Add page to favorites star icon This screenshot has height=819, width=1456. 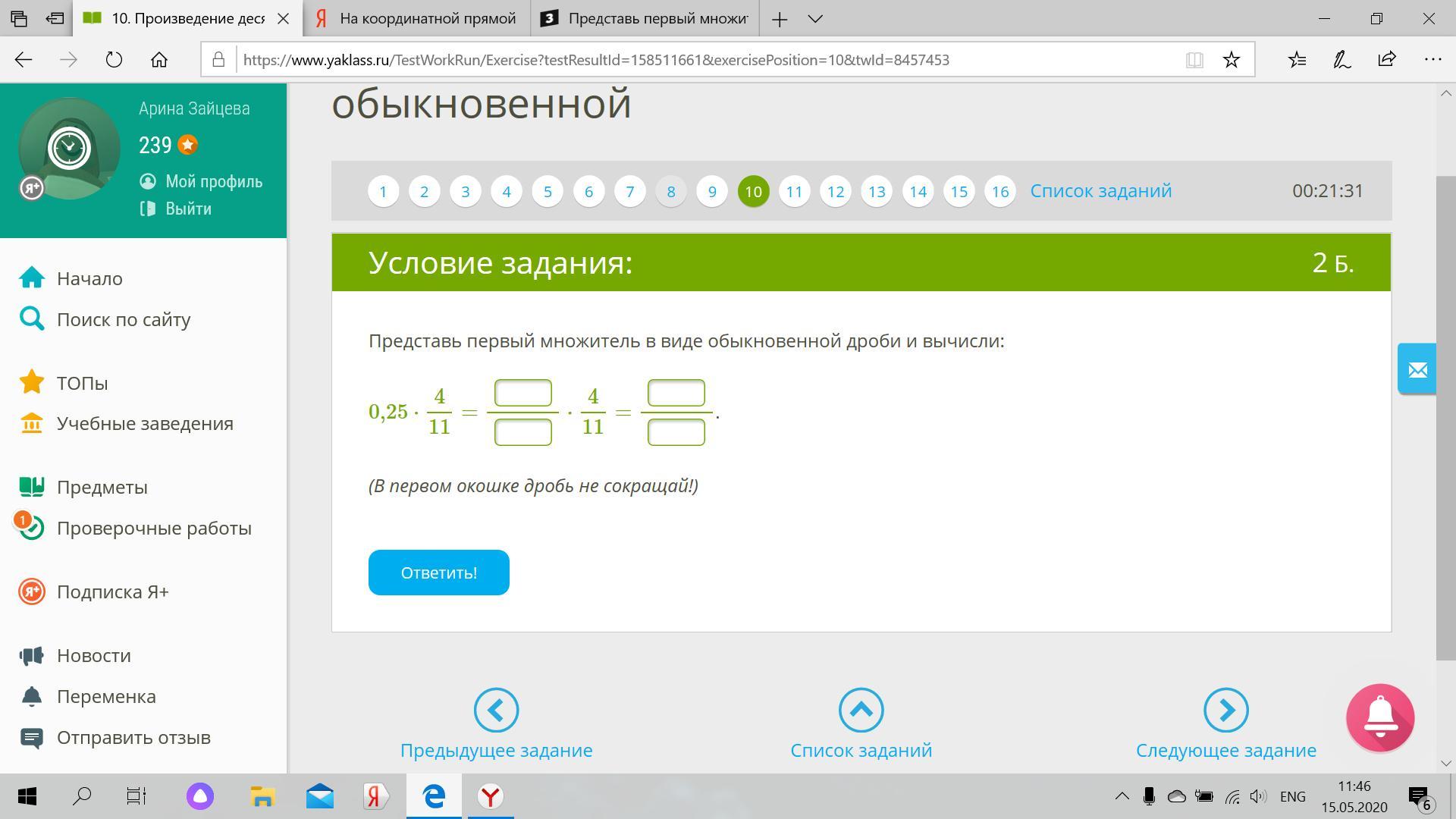click(x=1232, y=60)
